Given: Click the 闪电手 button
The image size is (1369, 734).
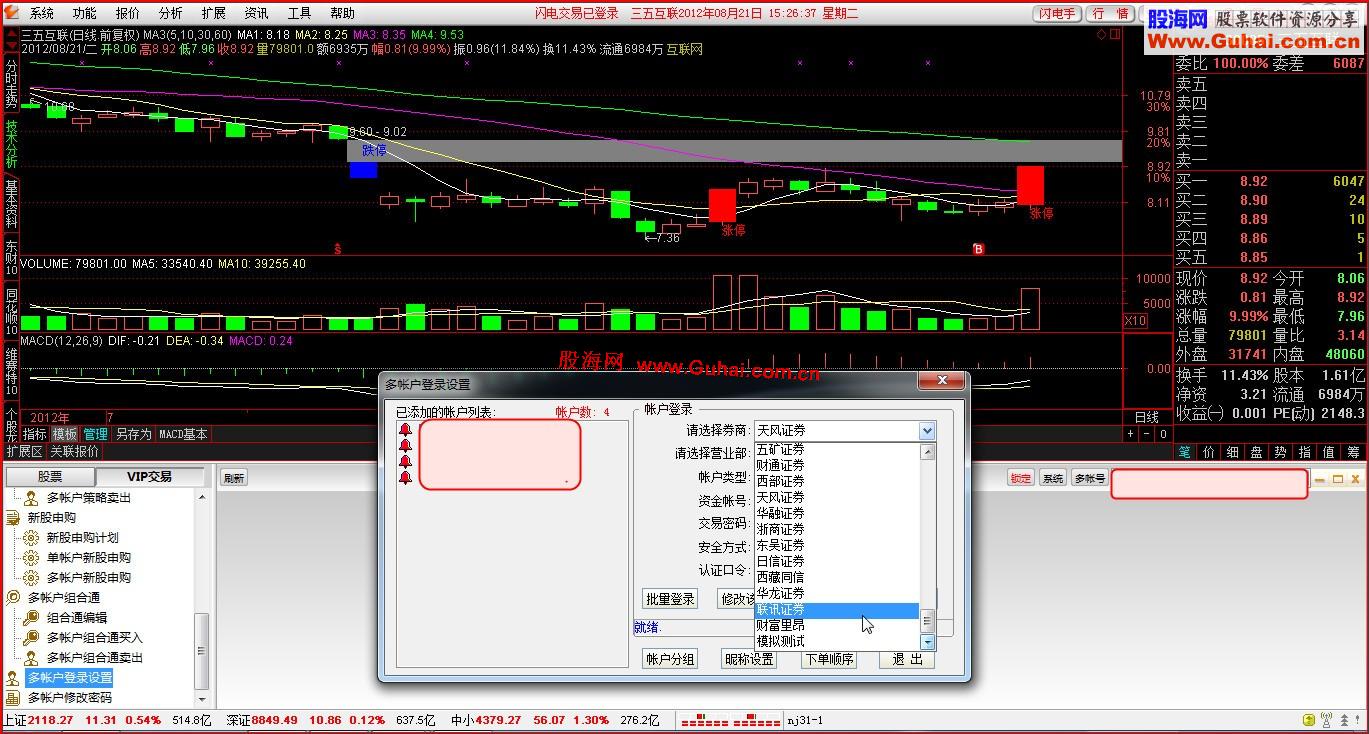Looking at the screenshot, I should 1057,13.
